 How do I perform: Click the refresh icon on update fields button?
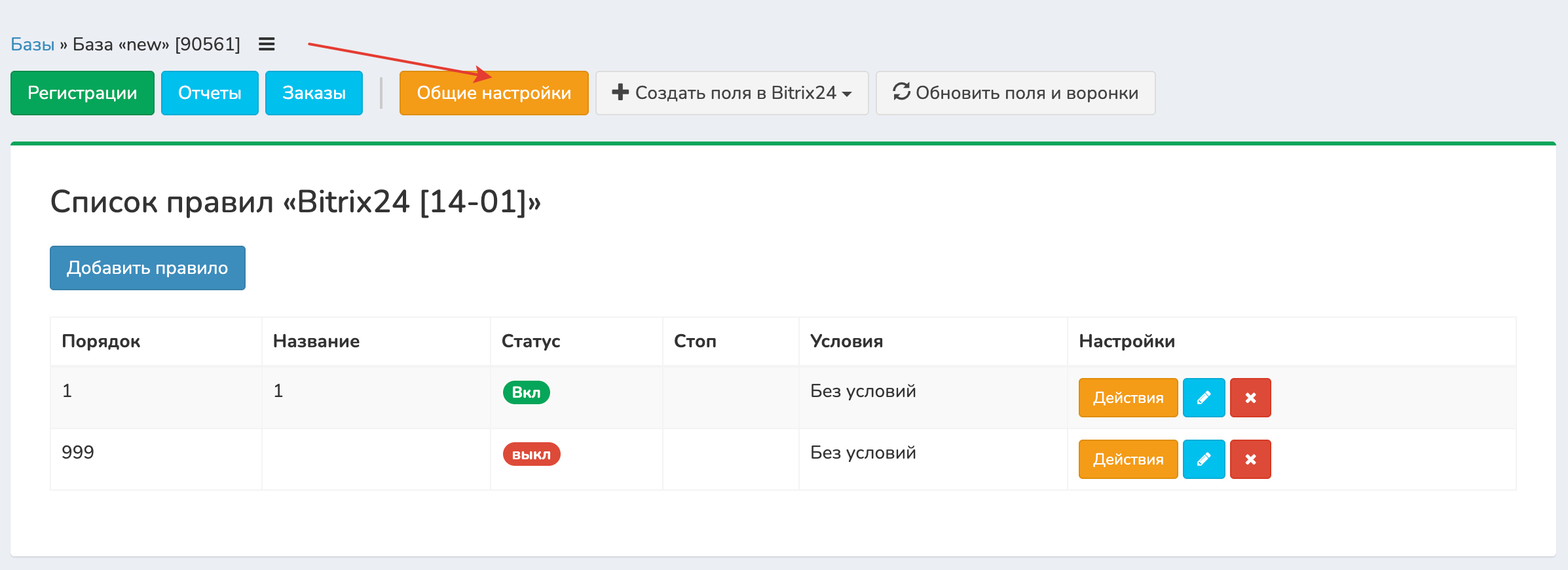tap(902, 92)
